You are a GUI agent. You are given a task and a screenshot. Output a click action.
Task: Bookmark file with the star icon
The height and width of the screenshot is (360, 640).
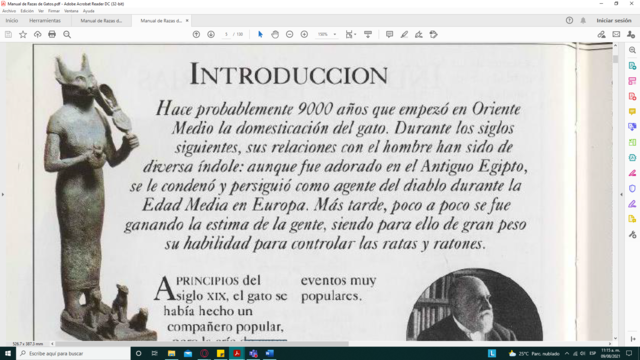pyautogui.click(x=23, y=35)
